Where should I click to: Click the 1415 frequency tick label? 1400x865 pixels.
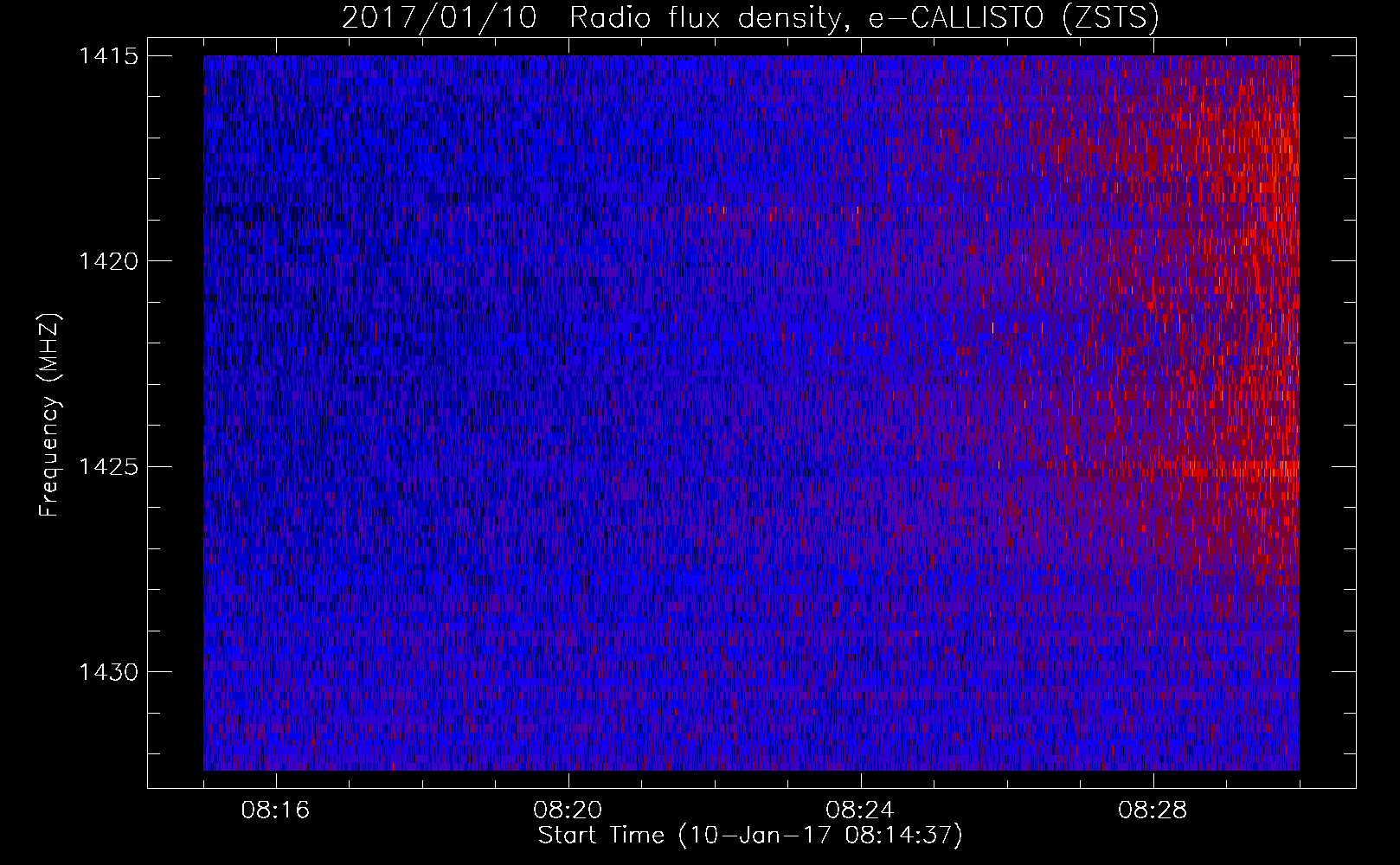coord(108,56)
